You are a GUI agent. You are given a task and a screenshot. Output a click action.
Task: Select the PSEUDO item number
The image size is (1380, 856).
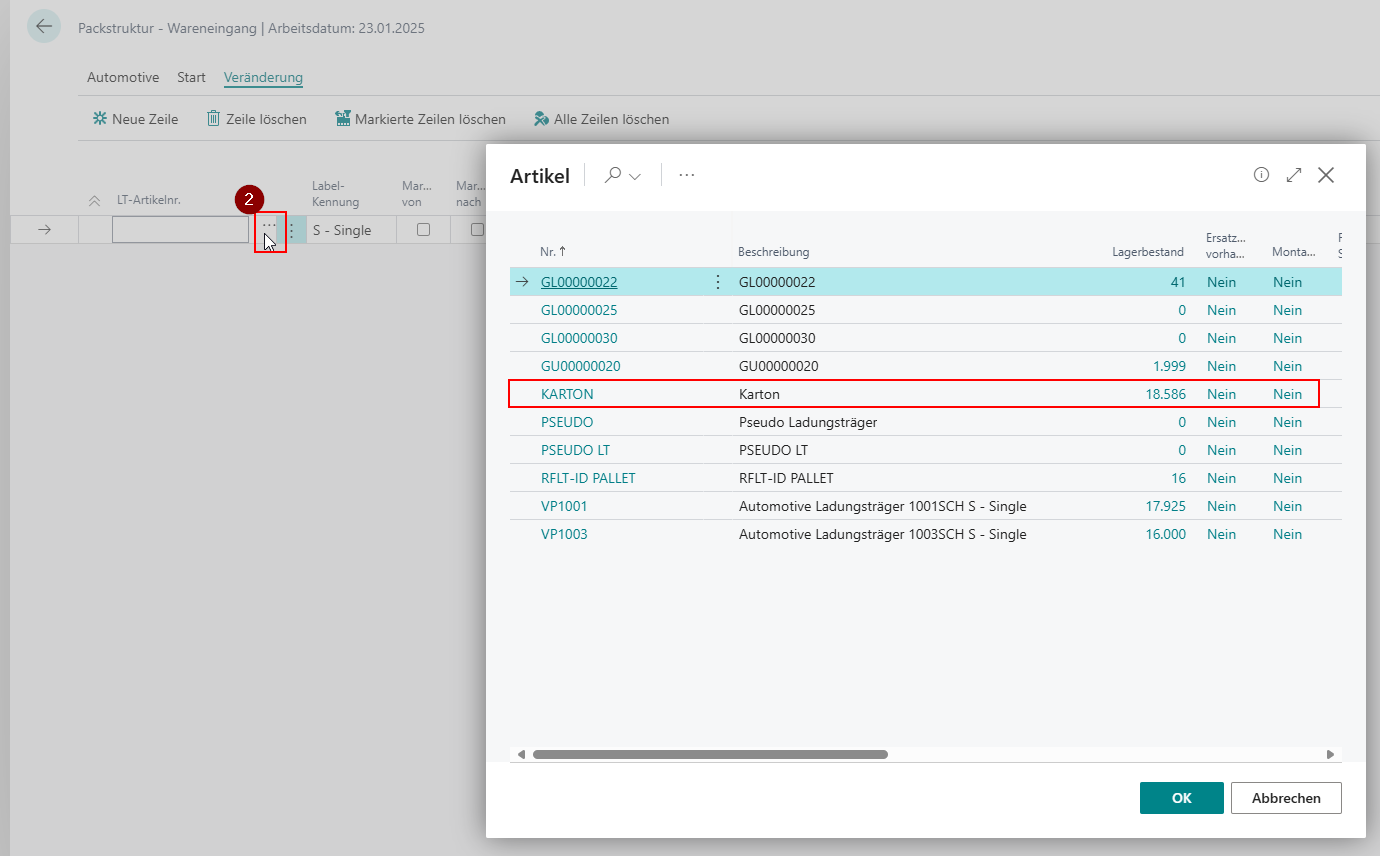tap(567, 422)
